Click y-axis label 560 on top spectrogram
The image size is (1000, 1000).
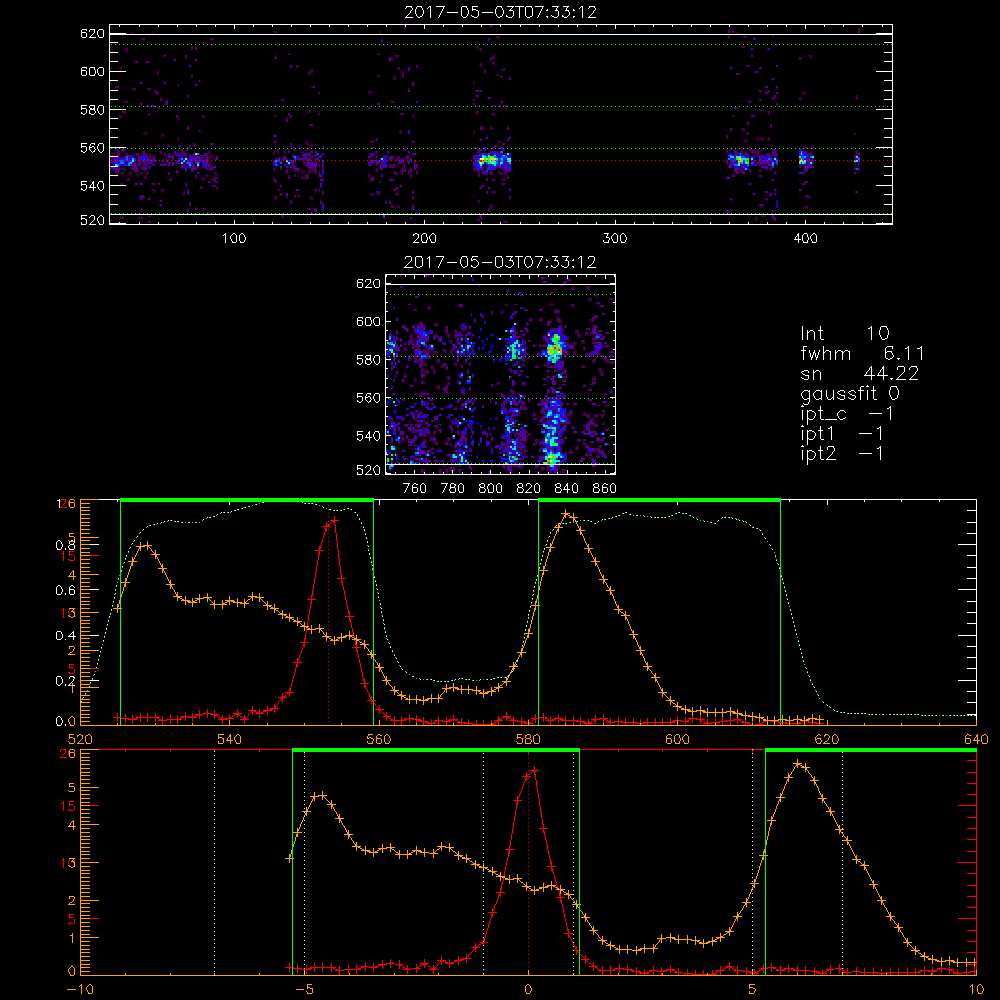(x=92, y=148)
